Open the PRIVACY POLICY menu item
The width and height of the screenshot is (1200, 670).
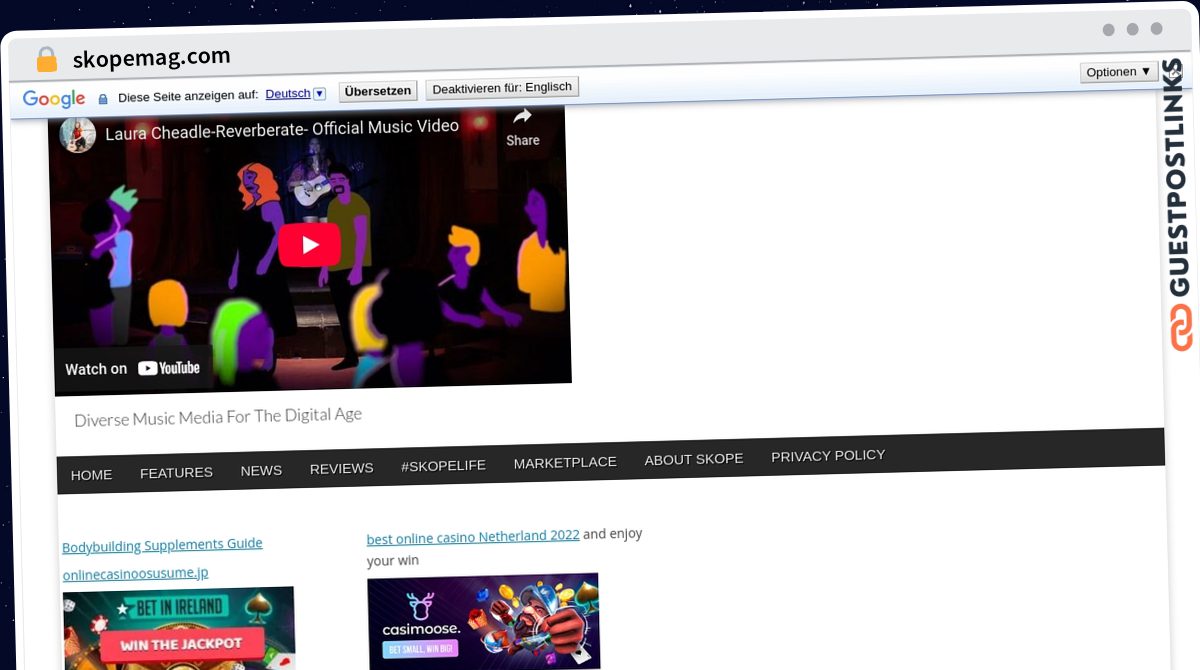point(828,455)
